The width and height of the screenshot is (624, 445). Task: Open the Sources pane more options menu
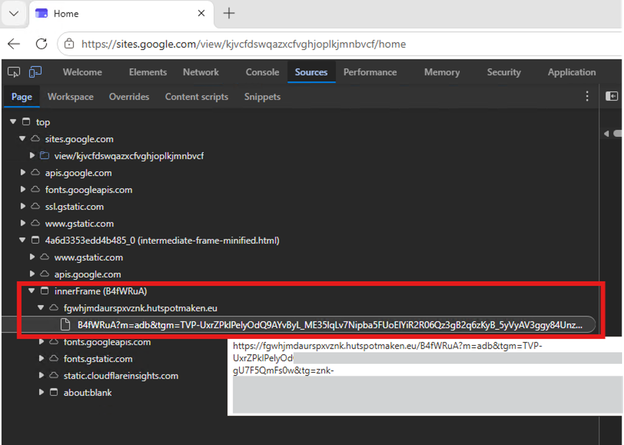point(587,96)
